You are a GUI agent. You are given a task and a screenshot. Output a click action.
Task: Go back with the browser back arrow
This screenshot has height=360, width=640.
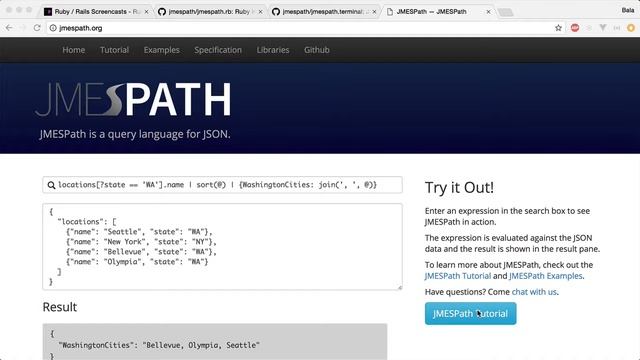[9, 28]
